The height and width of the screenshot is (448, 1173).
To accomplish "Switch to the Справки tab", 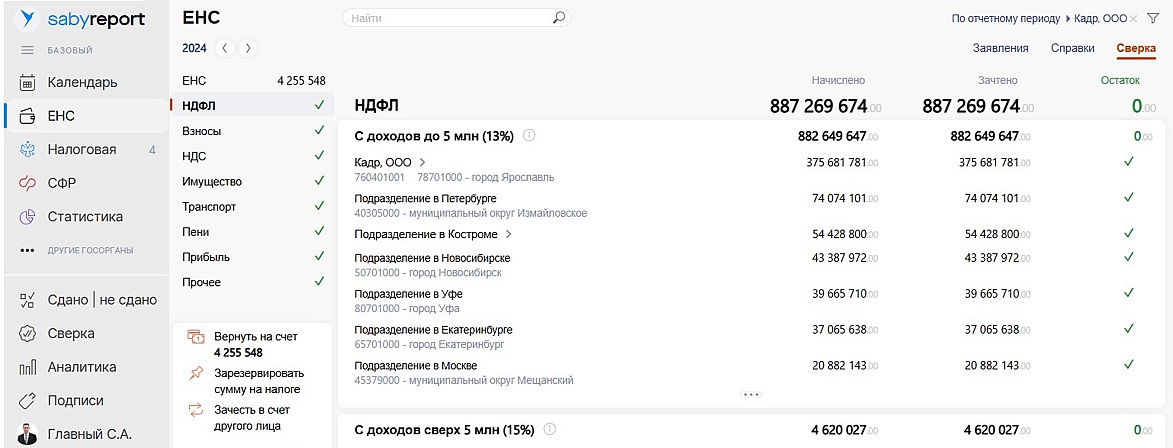I will click(1072, 48).
